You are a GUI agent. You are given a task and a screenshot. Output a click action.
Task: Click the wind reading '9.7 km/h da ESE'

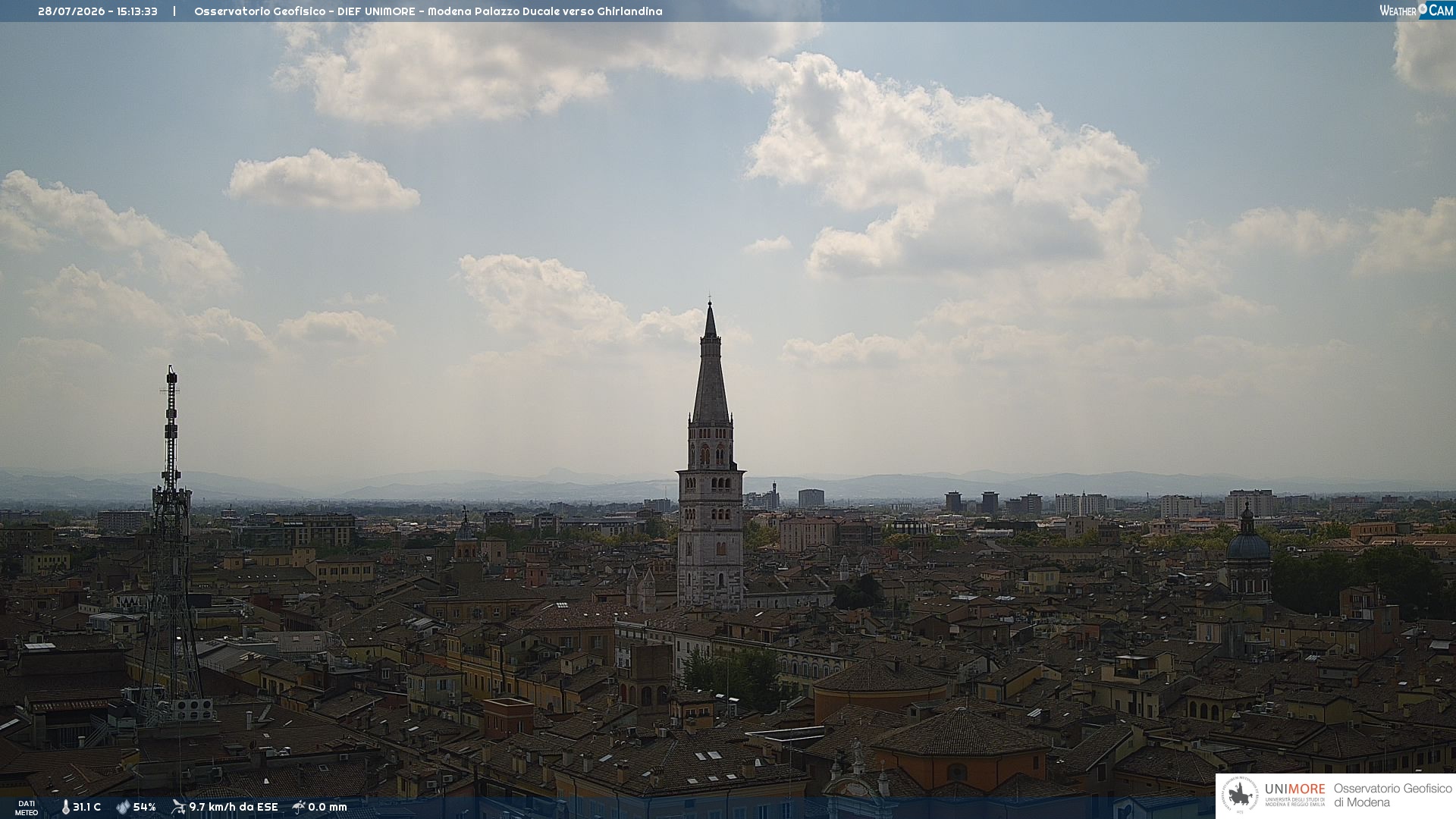pos(234,808)
